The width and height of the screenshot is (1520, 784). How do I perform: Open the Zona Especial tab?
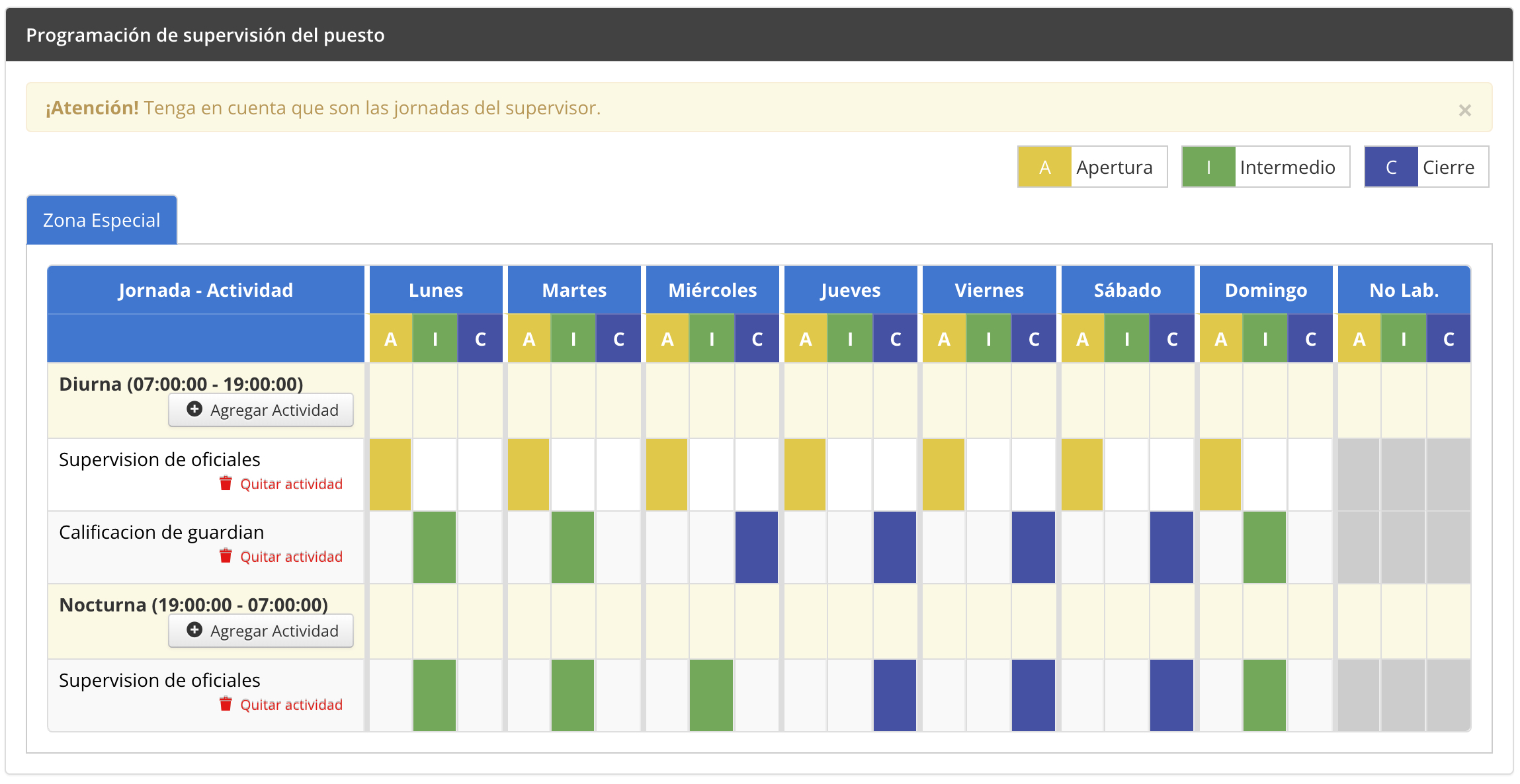[x=102, y=220]
